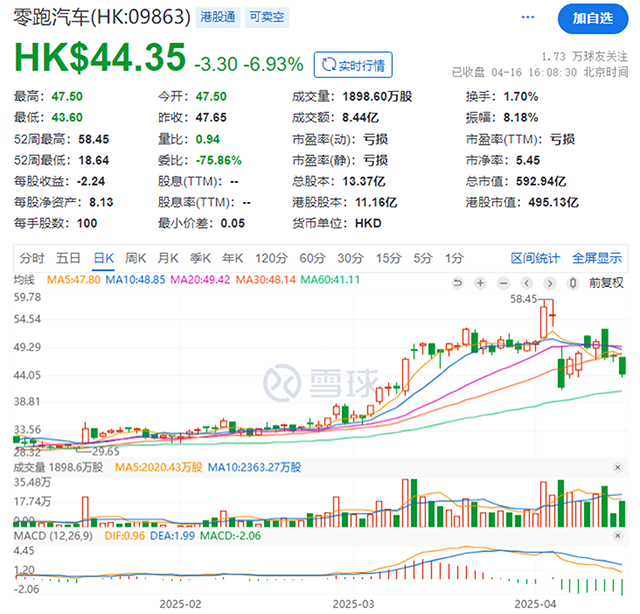Viewport: 640px width, 614px height.
Task: Click the MA10:48.85 legend entry
Action: tap(135, 280)
